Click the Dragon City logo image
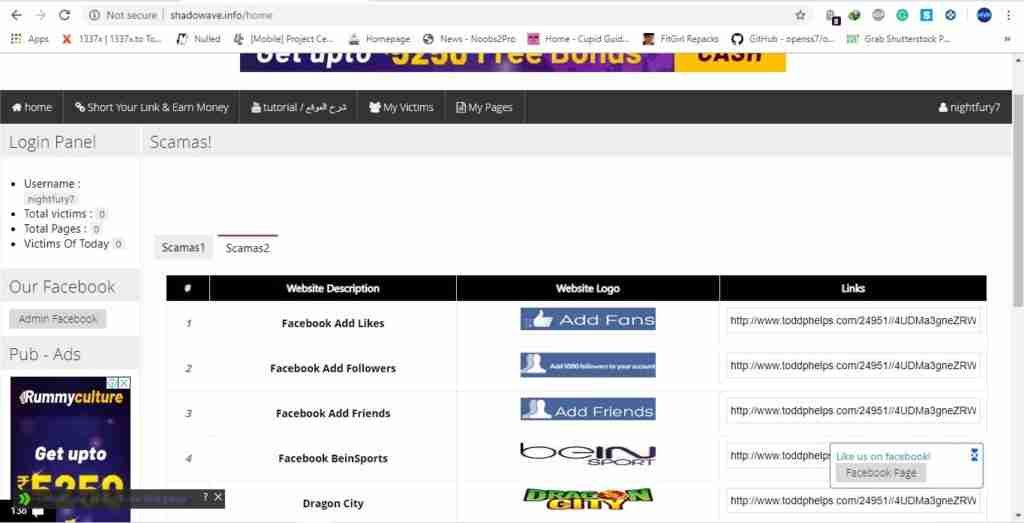Screen dimensions: 1024x523 (x=588, y=499)
